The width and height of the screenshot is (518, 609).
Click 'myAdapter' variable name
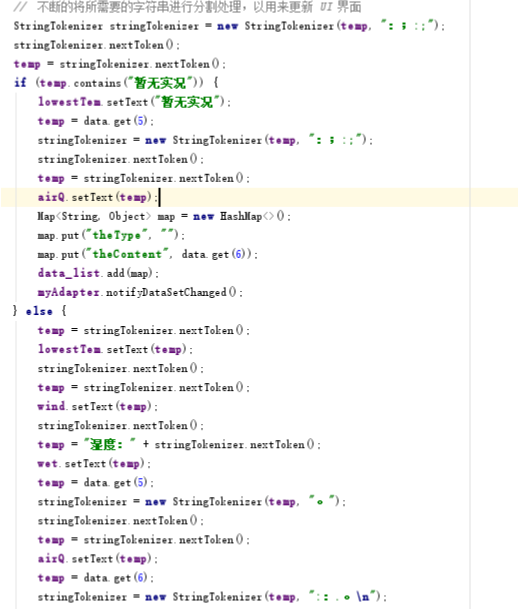pyautogui.click(x=69, y=292)
